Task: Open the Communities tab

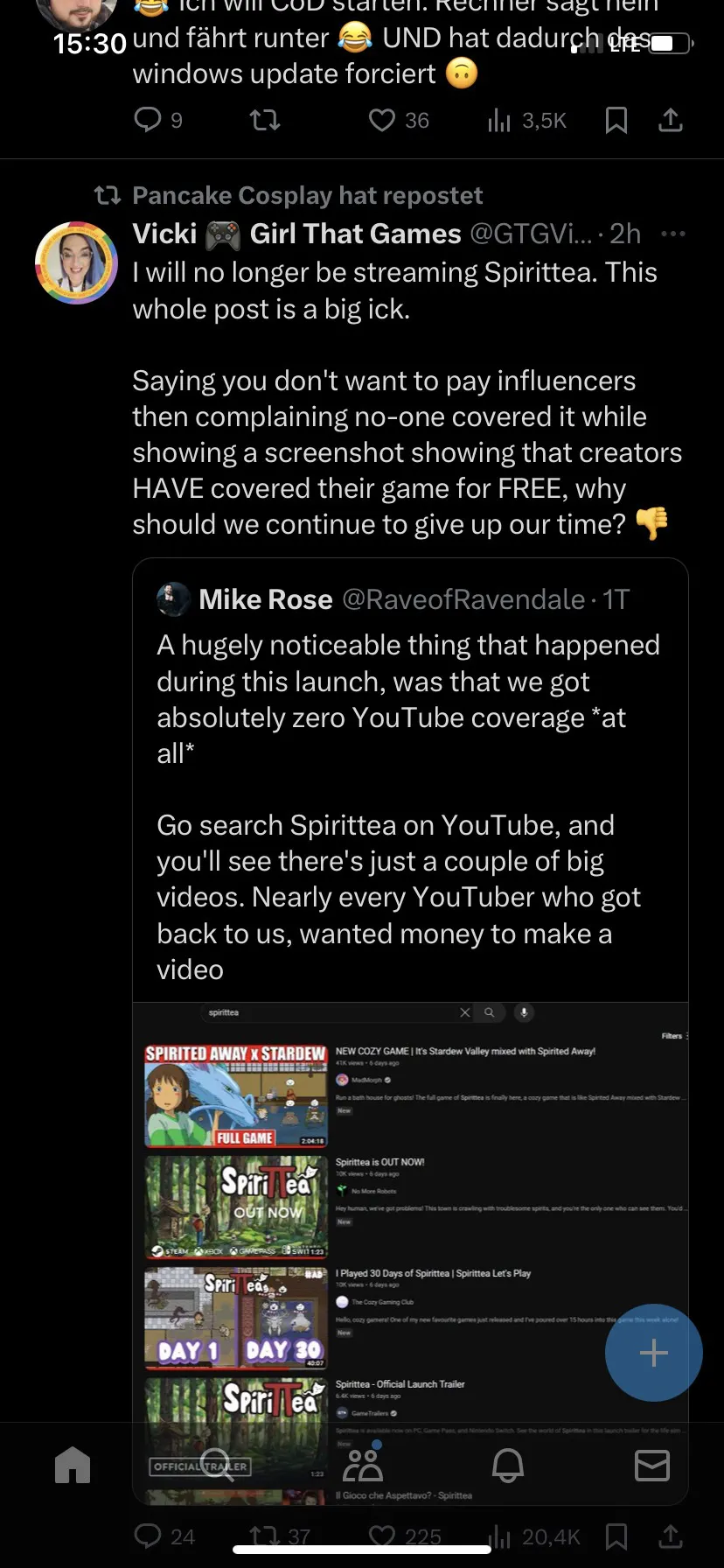Action: (x=362, y=1465)
